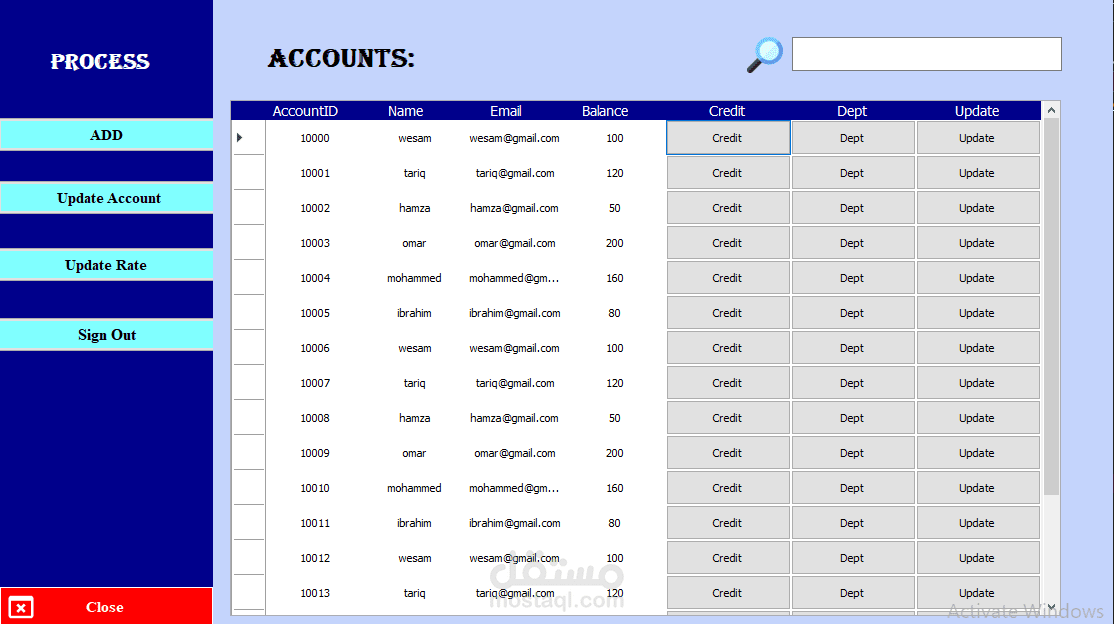Select account ID cell 10006

click(315, 348)
